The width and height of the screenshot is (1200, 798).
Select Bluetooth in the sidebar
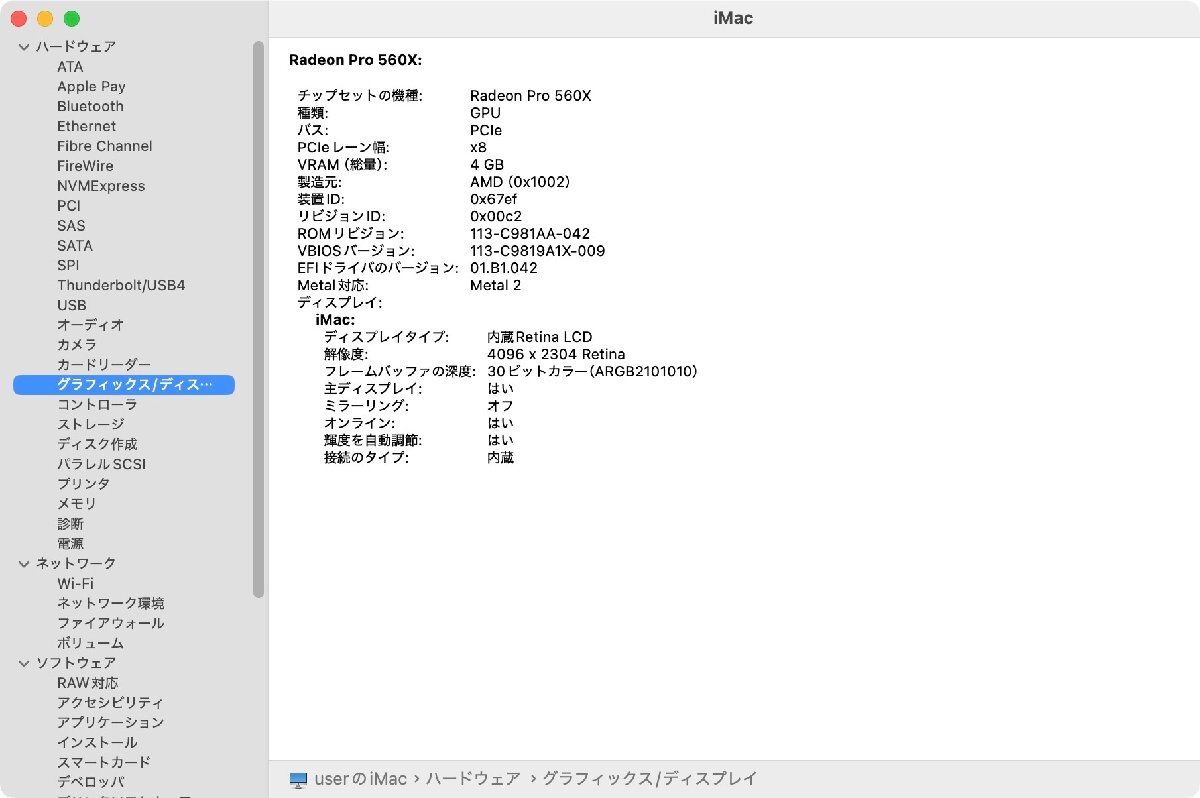pyautogui.click(x=90, y=106)
